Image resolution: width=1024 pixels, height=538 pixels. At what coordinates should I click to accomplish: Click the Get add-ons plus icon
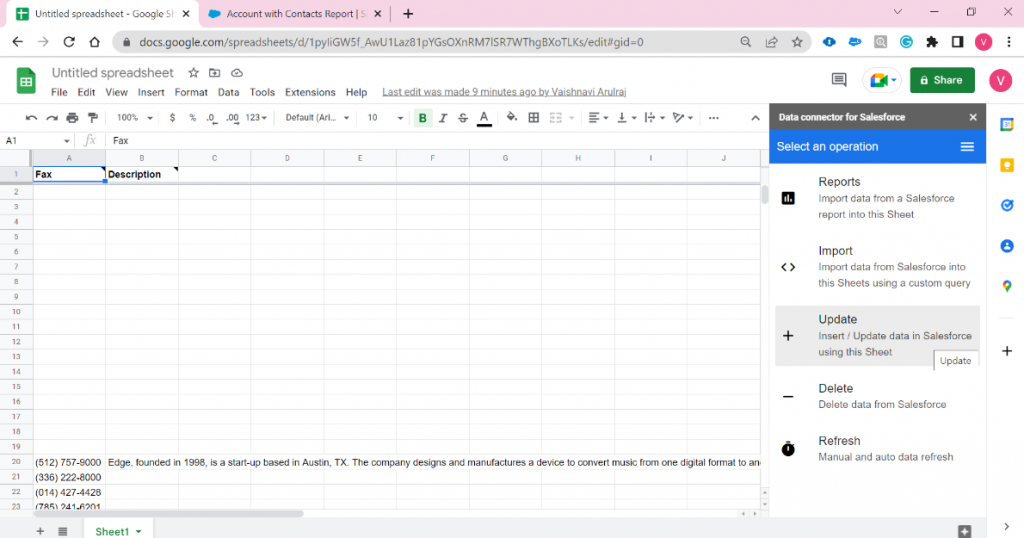pyautogui.click(x=1007, y=351)
